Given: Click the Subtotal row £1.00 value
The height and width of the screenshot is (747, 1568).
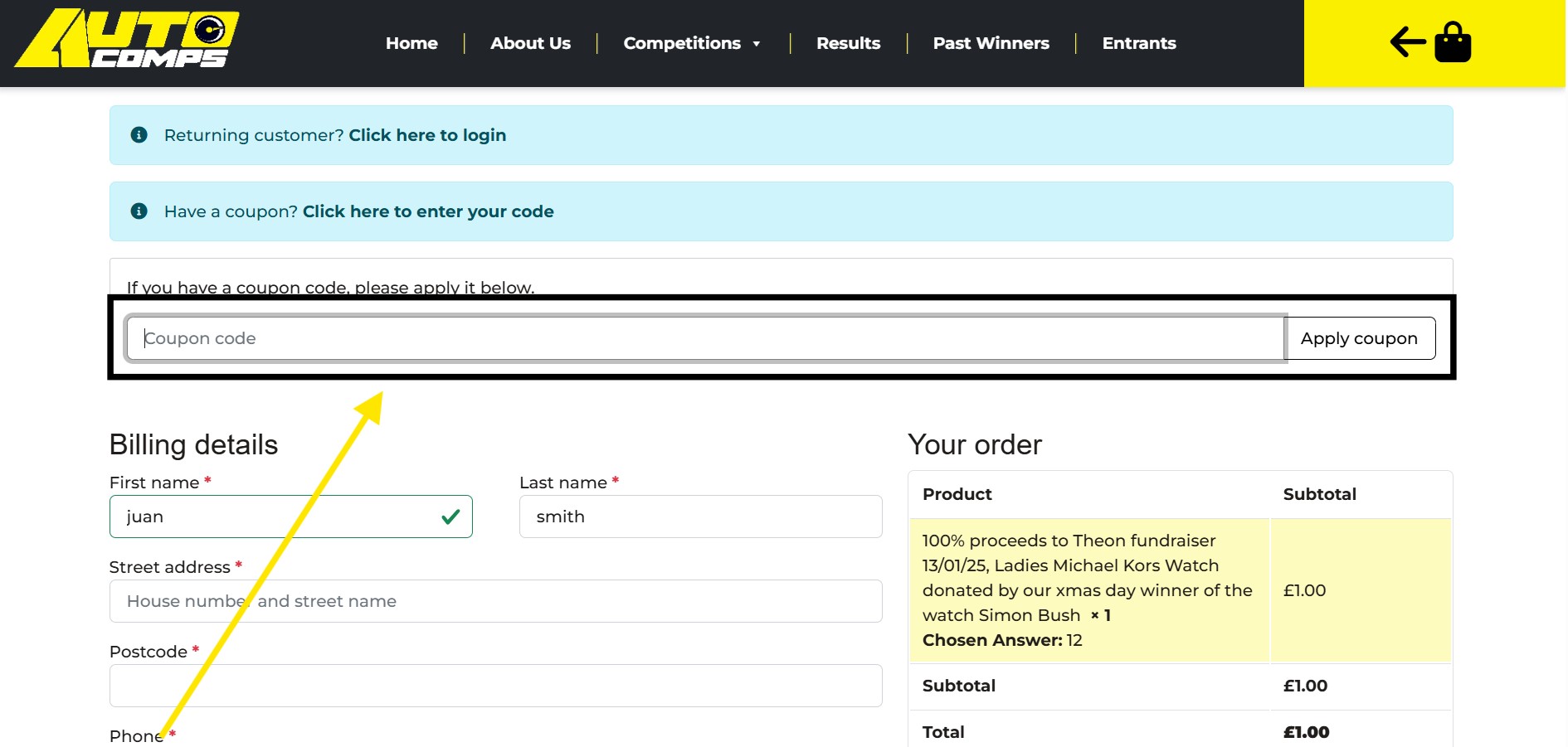Looking at the screenshot, I should click(x=1305, y=686).
